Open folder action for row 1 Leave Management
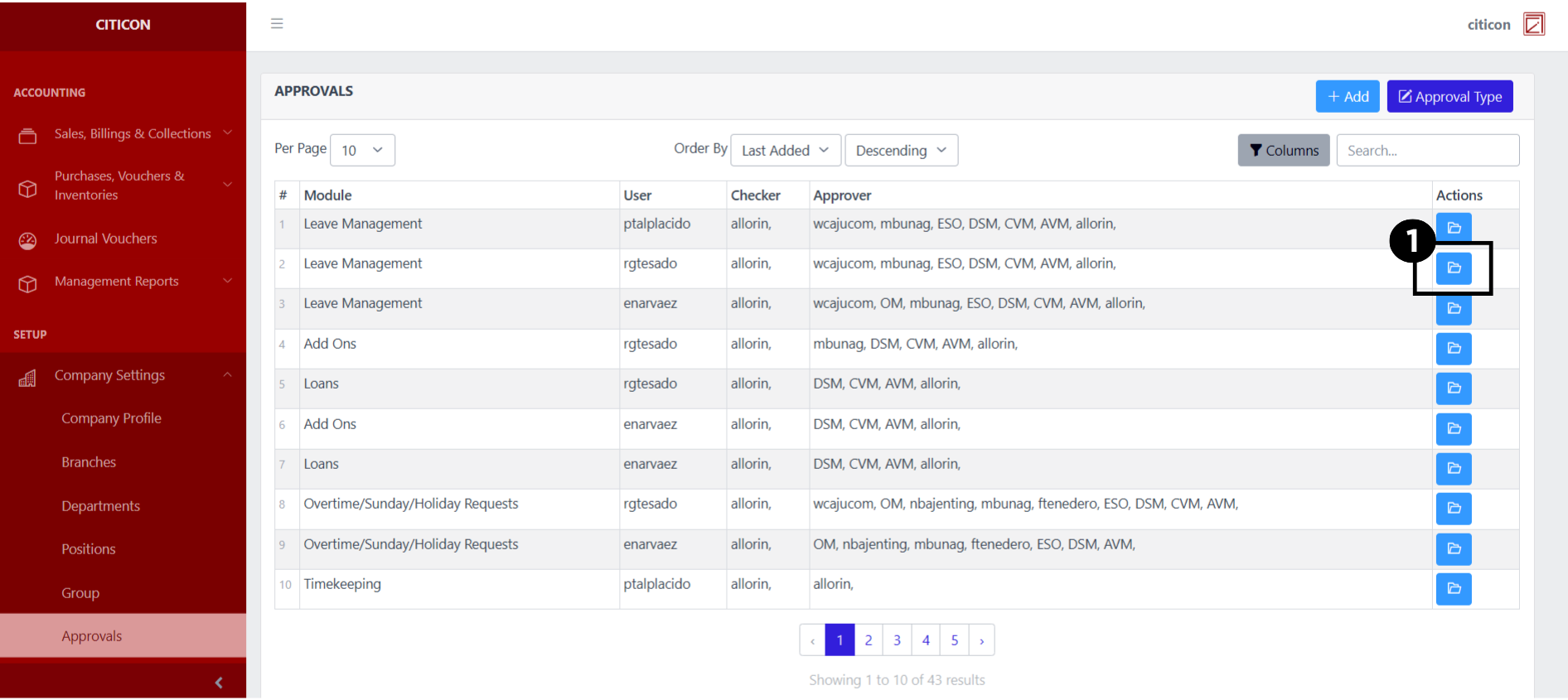This screenshot has height=700, width=1568. (x=1453, y=228)
